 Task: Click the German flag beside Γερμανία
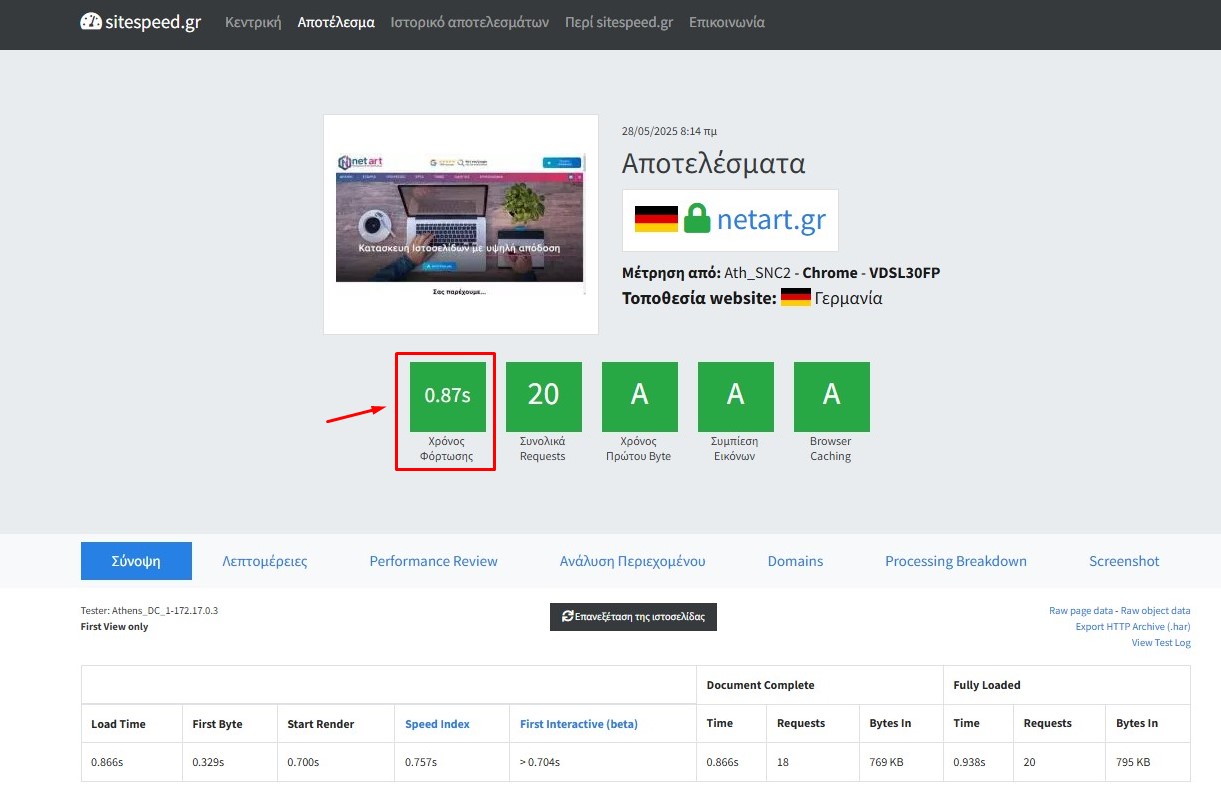795,298
